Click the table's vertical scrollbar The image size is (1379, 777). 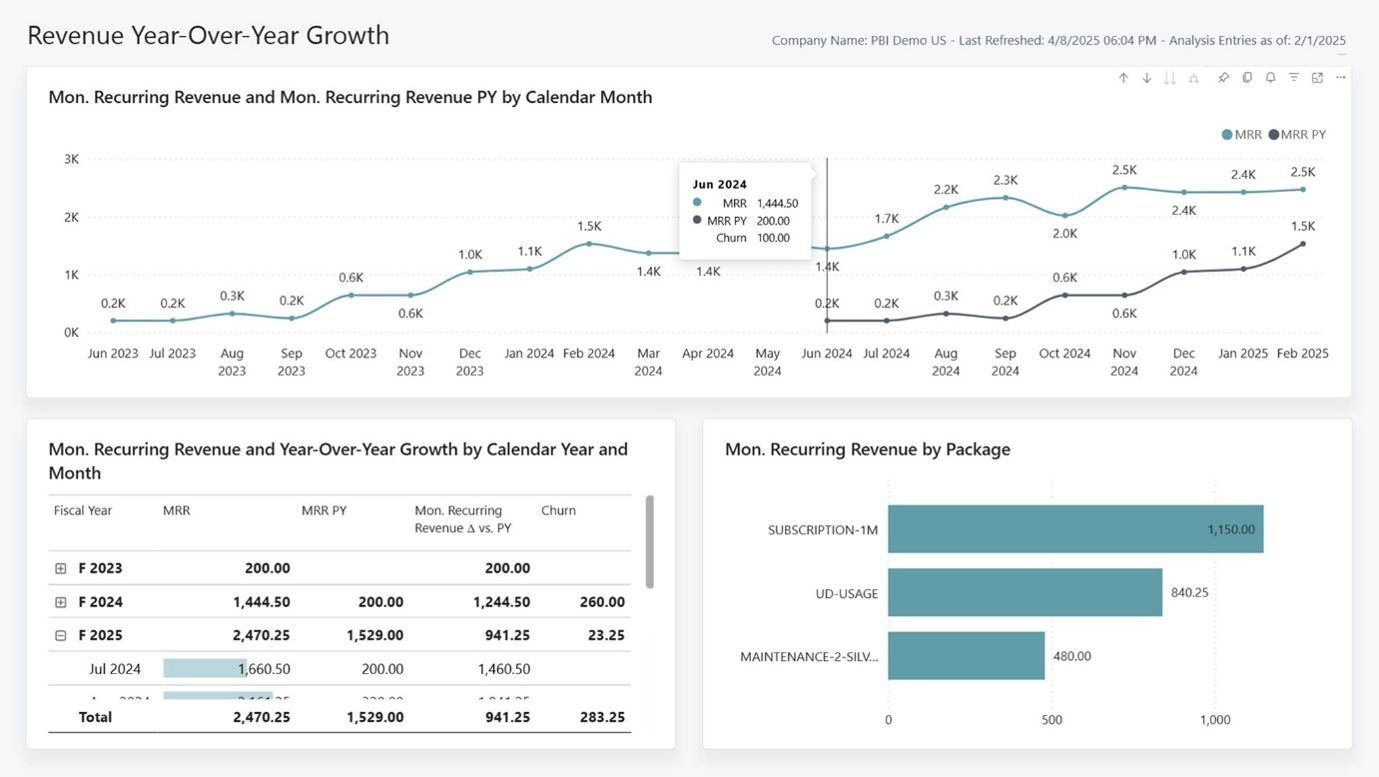(x=650, y=542)
